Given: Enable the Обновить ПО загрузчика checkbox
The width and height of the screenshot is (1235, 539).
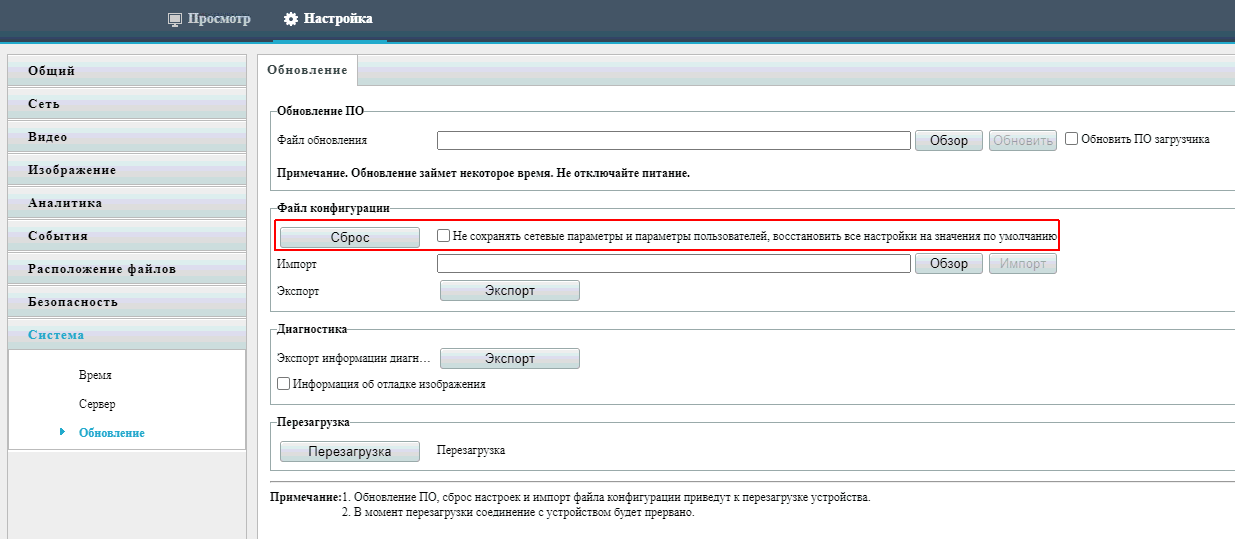Looking at the screenshot, I should (x=1071, y=139).
